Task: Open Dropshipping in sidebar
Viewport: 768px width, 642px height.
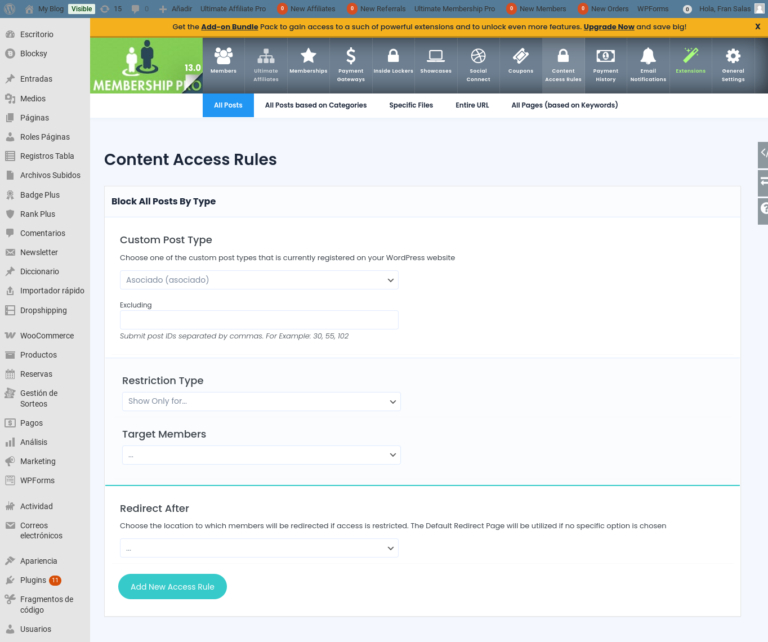Action: tap(45, 310)
